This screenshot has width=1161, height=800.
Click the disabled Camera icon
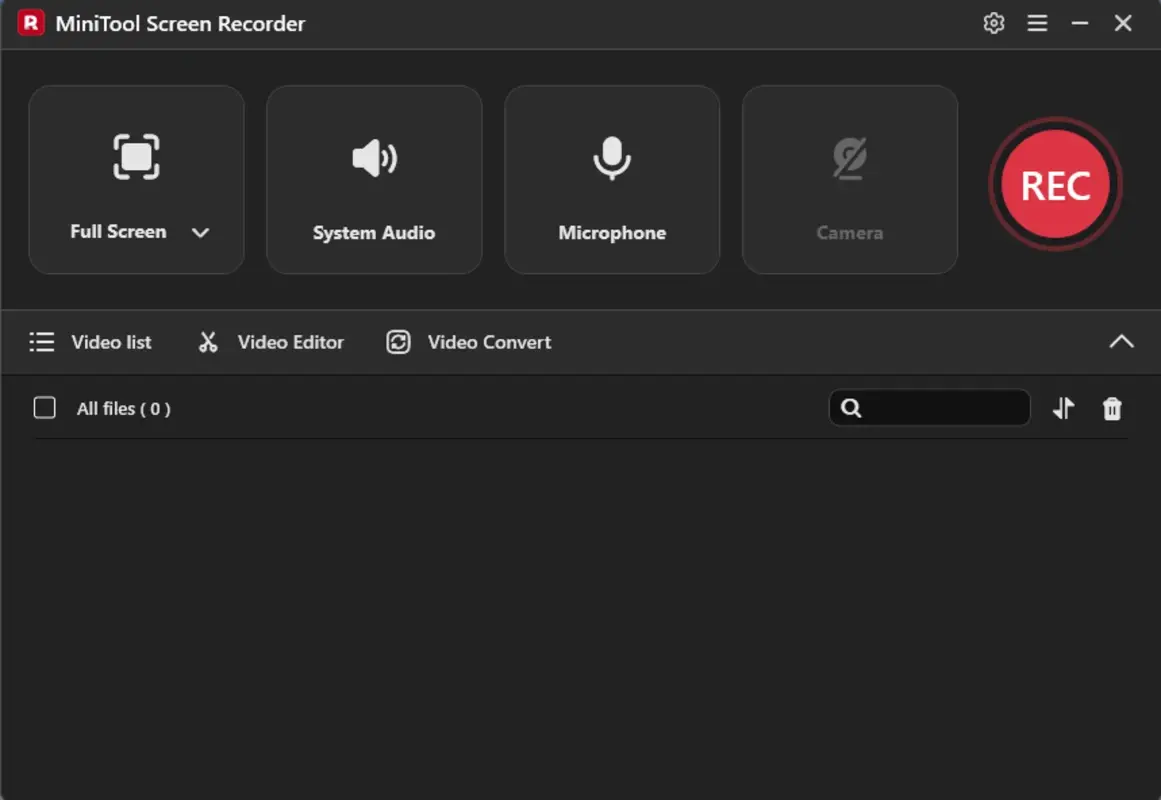pos(849,157)
